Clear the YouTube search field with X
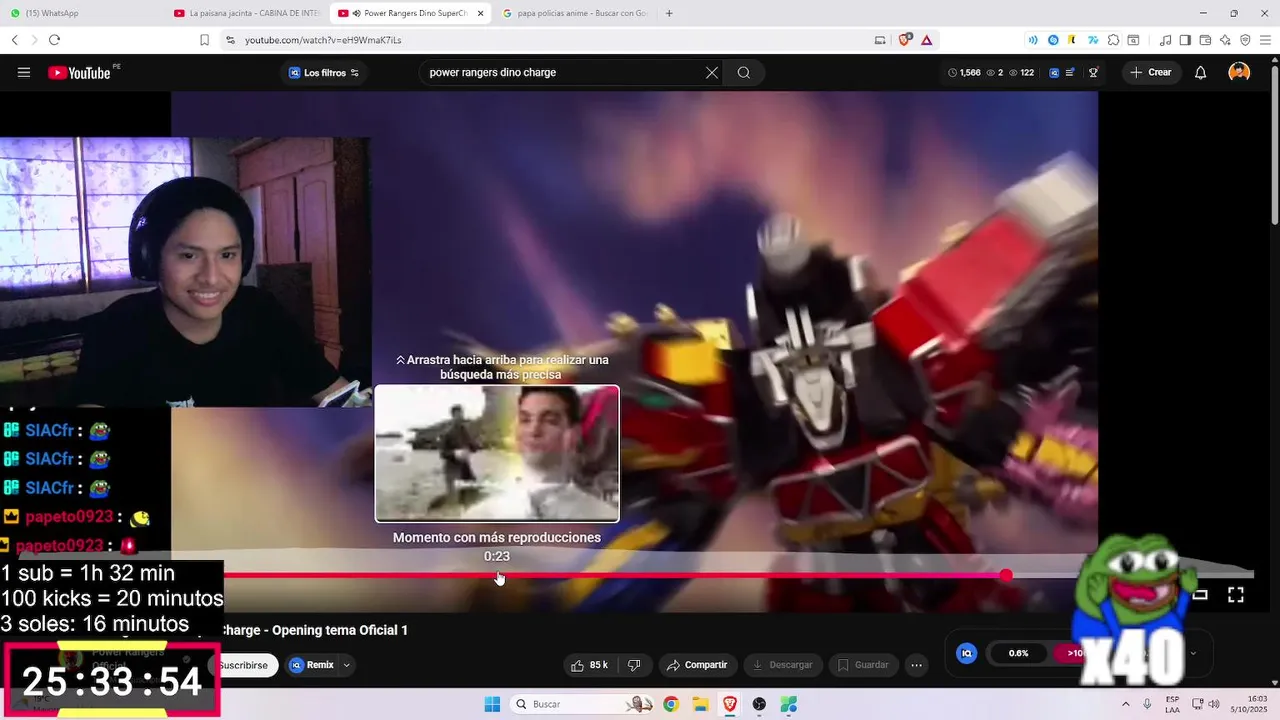The image size is (1280, 720). (x=712, y=72)
